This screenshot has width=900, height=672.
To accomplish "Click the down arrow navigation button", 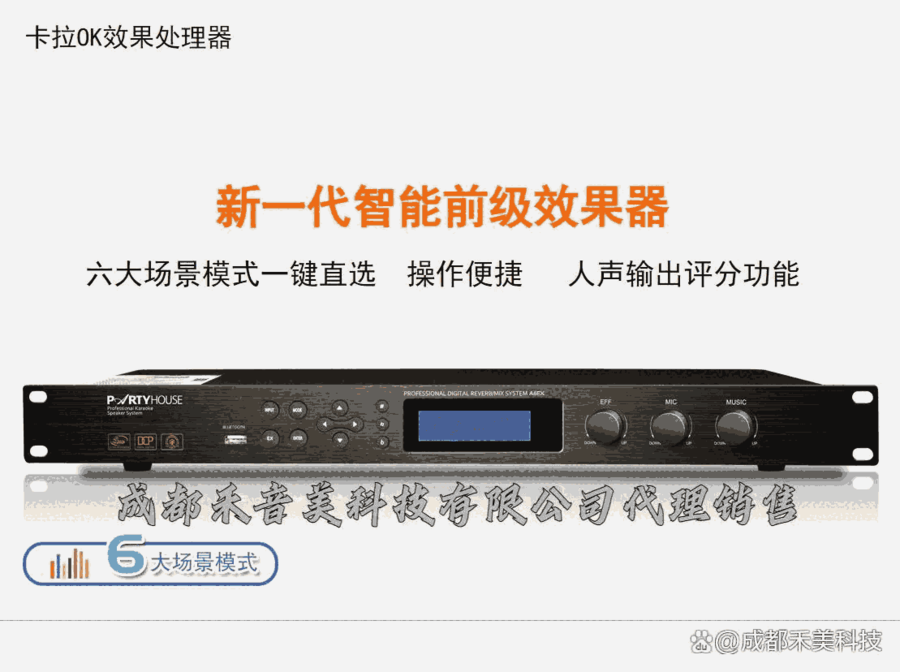I will pyautogui.click(x=340, y=440).
